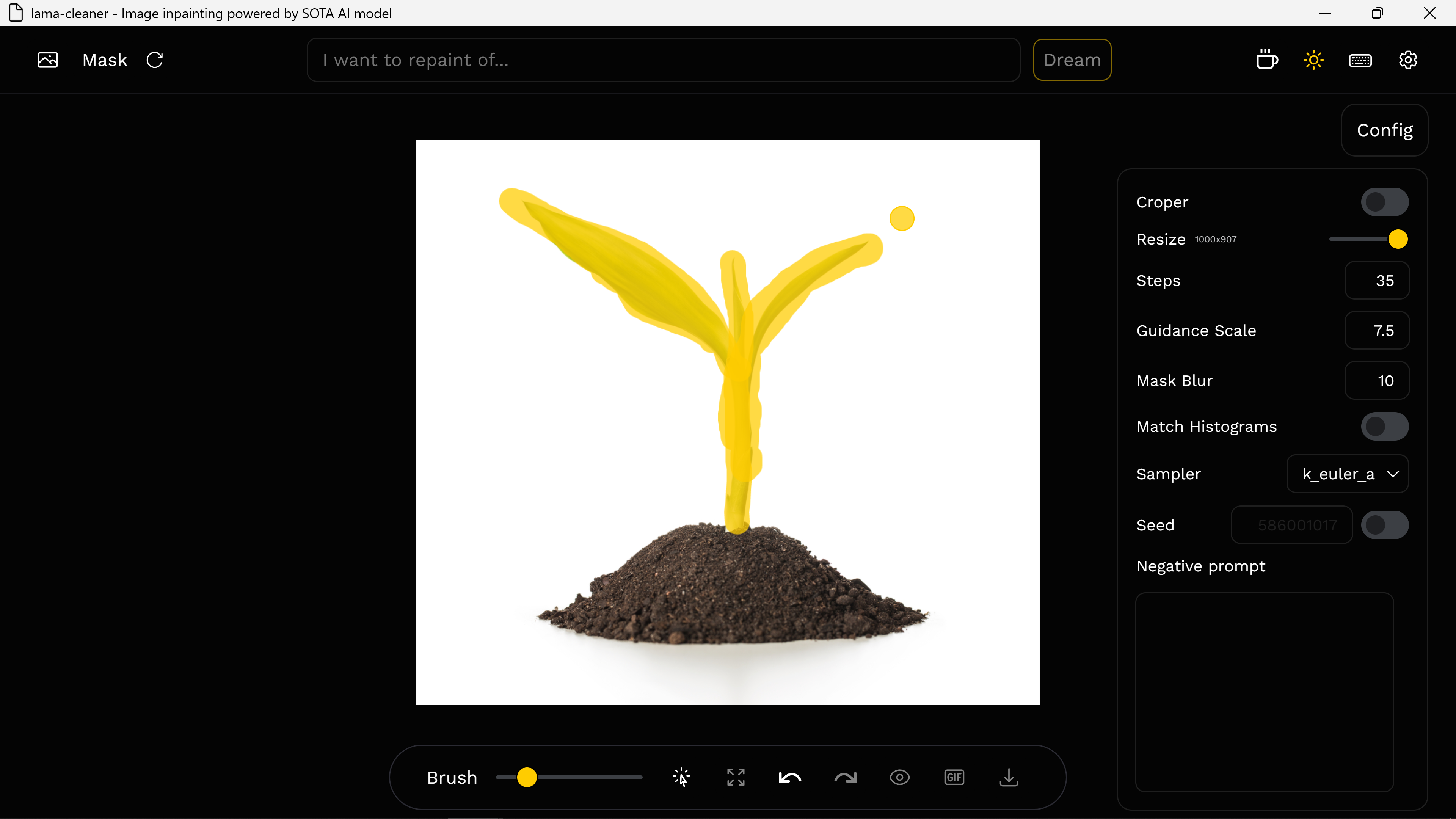The width and height of the screenshot is (1456, 819).
Task: Edit the Steps value field
Action: click(x=1376, y=280)
